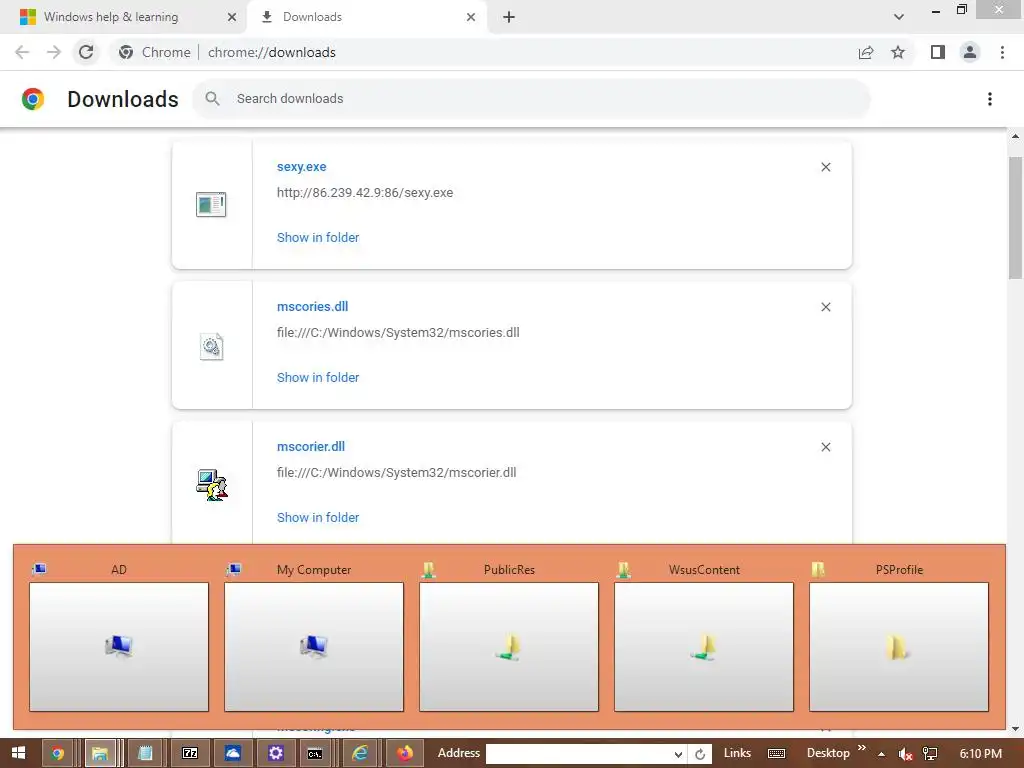Click the sexy.exe file icon
This screenshot has height=768, width=1024.
coord(211,204)
